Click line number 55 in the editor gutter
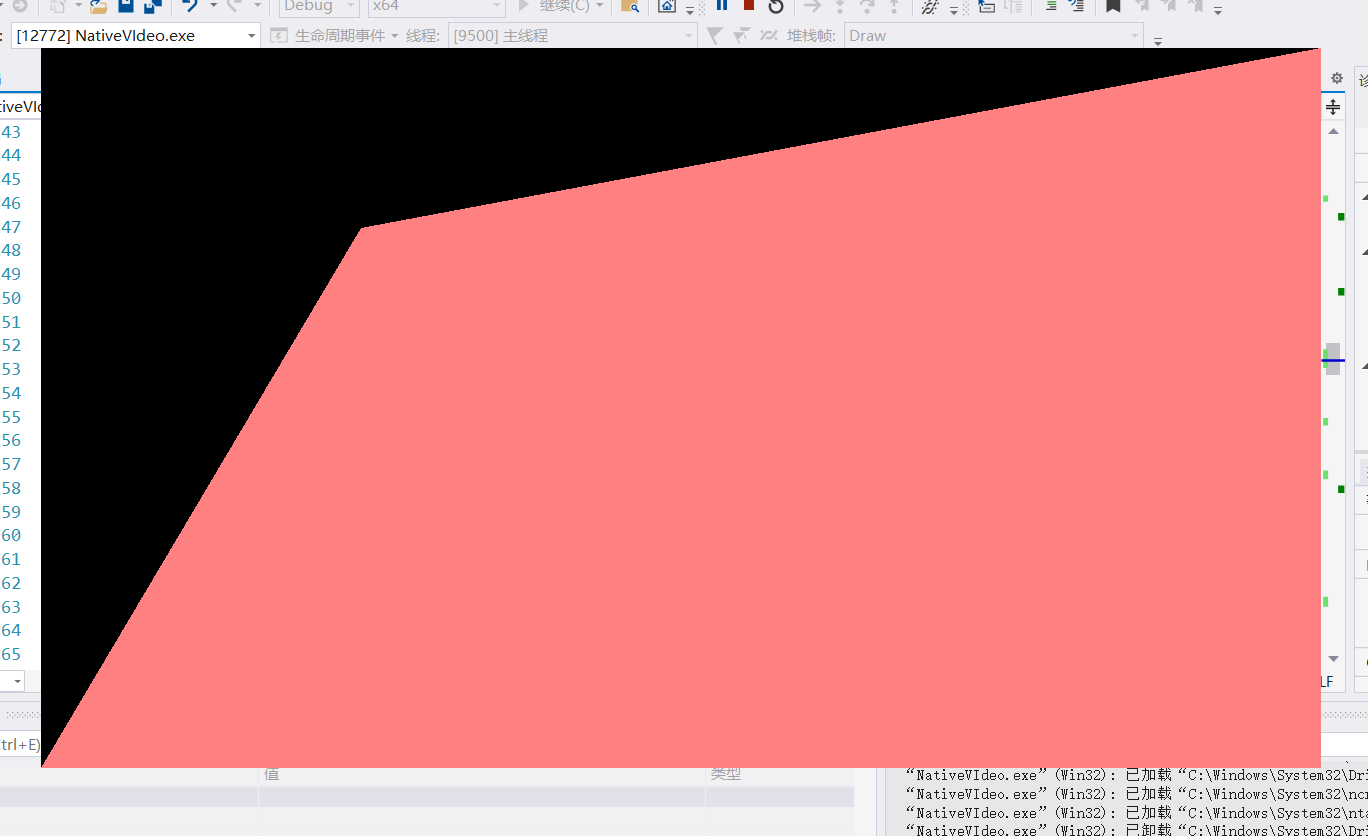The height and width of the screenshot is (836, 1368). click(x=11, y=417)
